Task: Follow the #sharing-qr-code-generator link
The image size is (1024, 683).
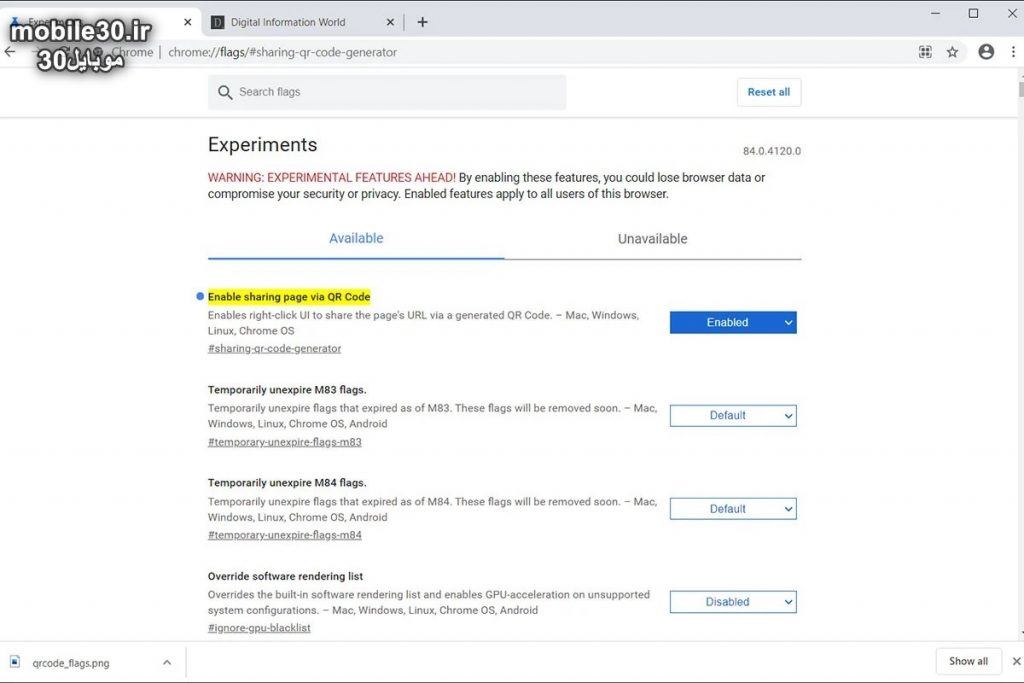Action: [274, 349]
